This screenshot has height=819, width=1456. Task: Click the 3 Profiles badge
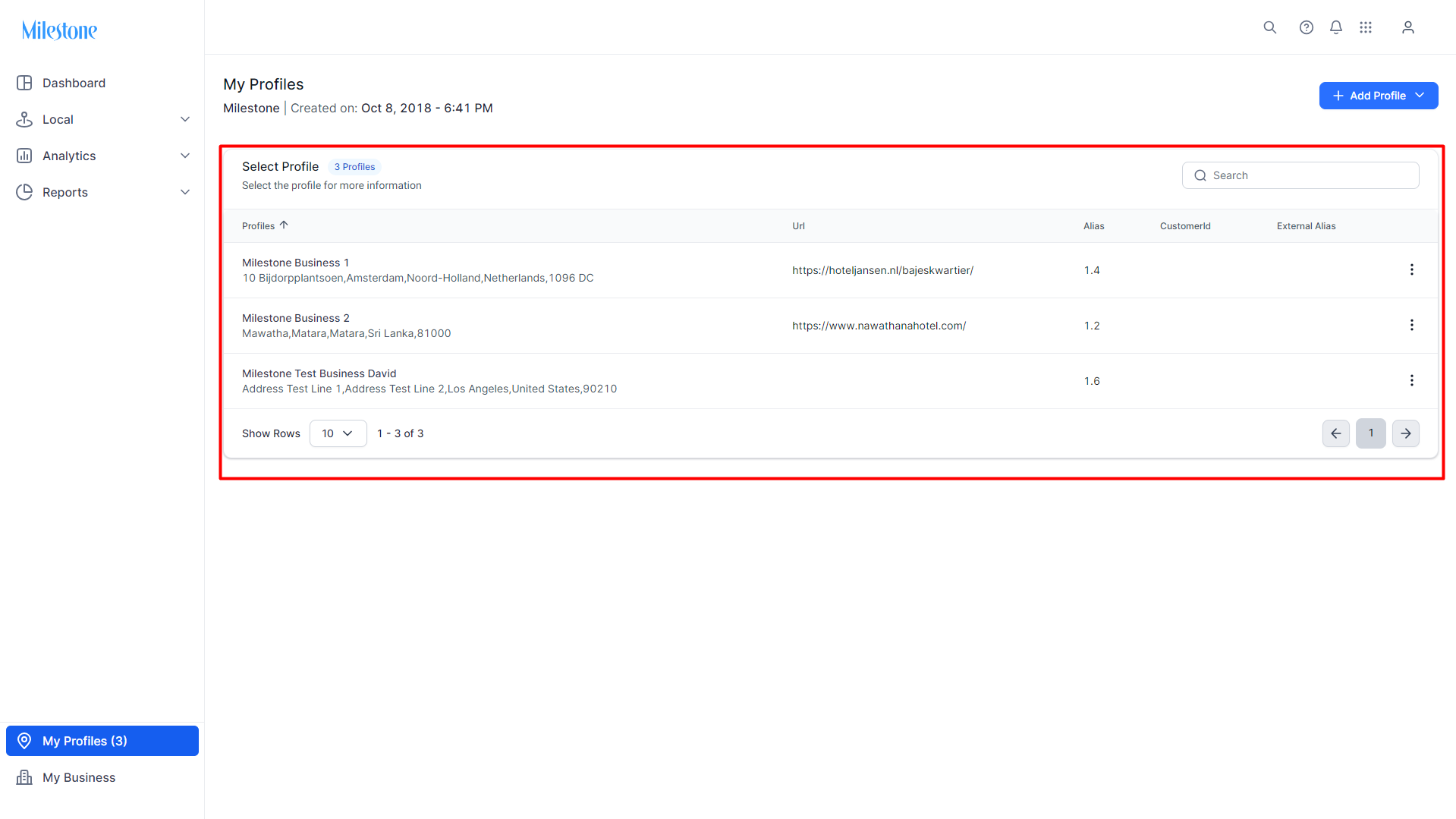[354, 167]
